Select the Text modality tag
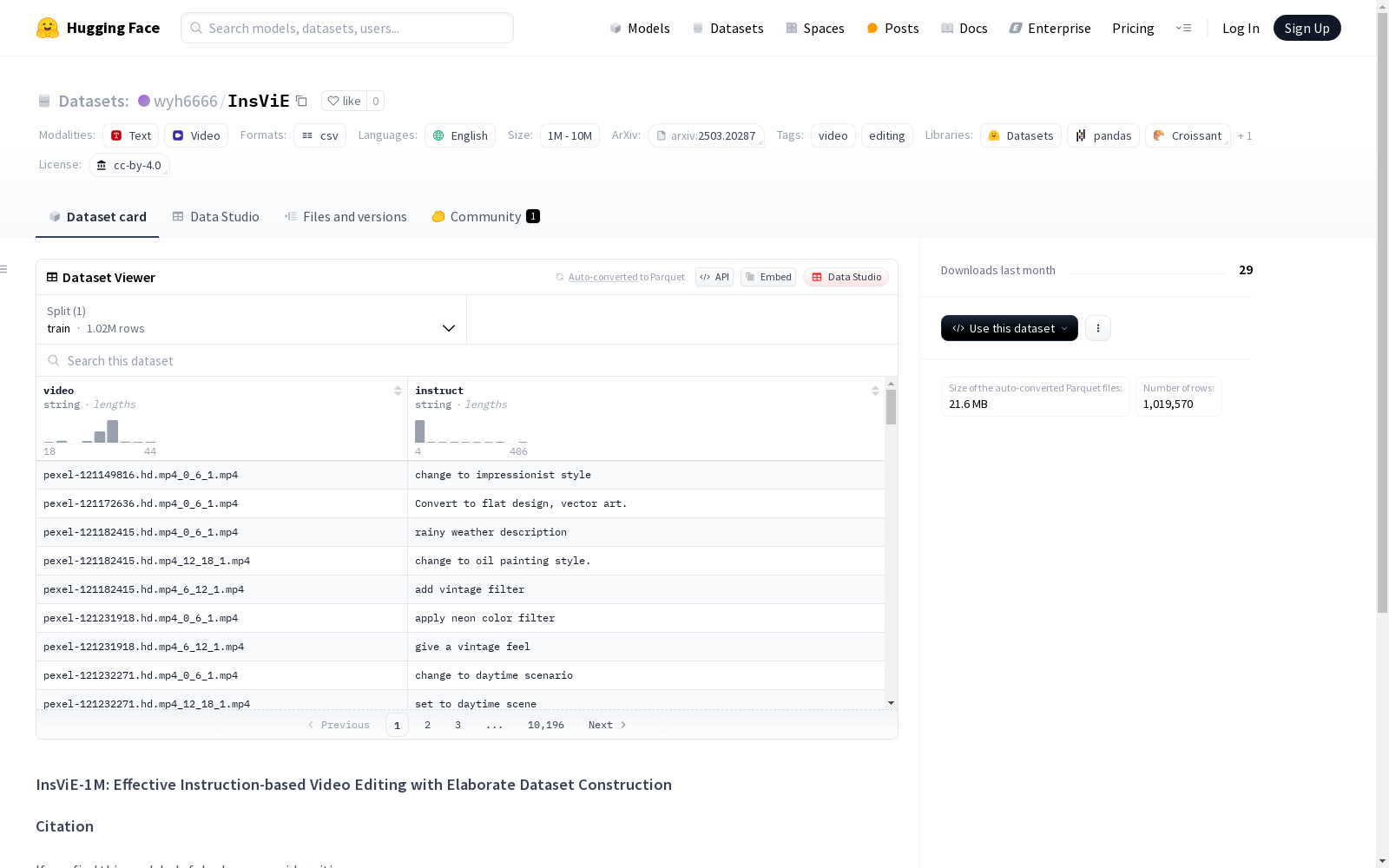 click(x=130, y=135)
